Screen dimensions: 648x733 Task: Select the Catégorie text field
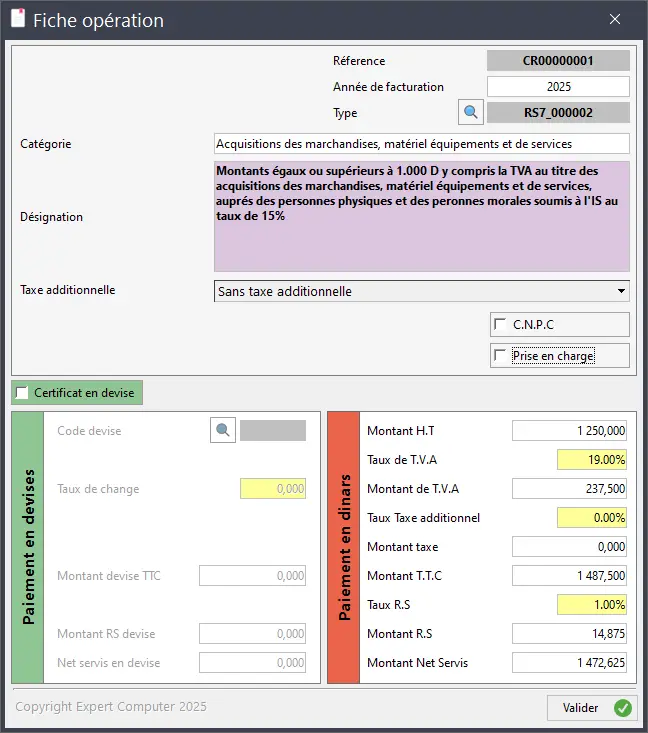(x=421, y=144)
